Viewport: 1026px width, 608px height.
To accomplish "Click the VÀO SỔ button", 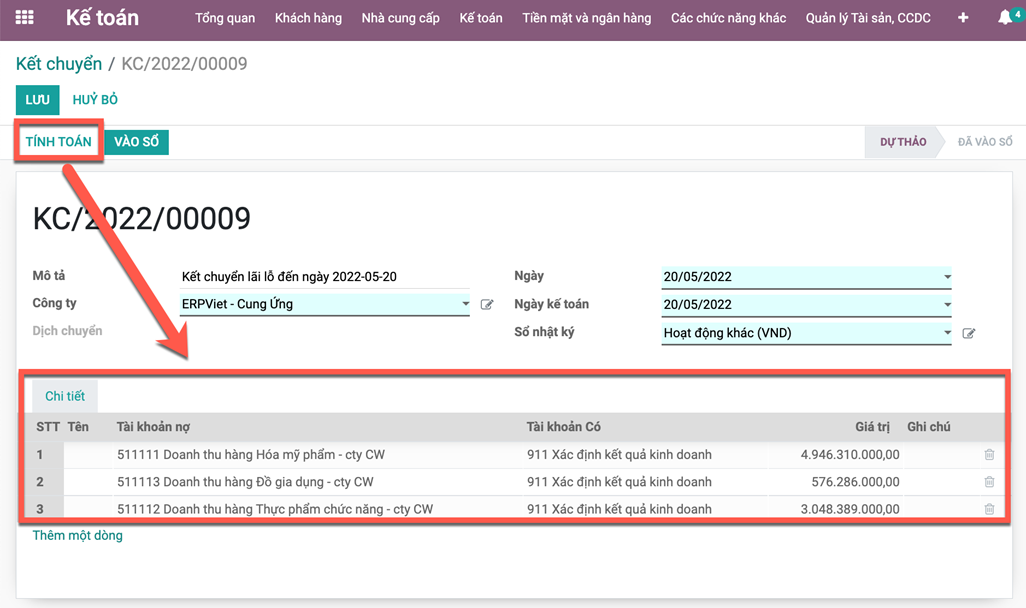I will [137, 141].
